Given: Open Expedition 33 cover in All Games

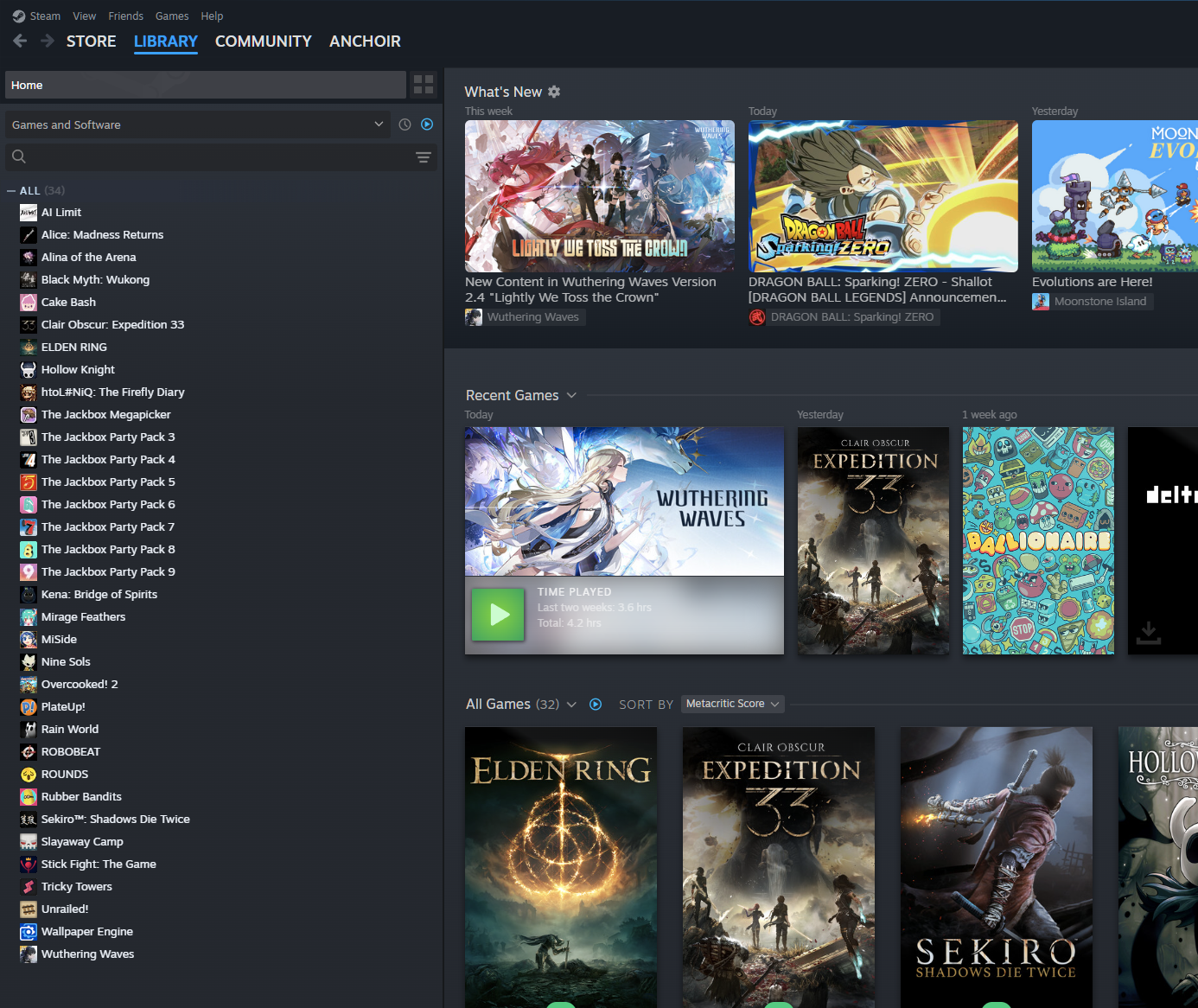Looking at the screenshot, I should pos(779,867).
